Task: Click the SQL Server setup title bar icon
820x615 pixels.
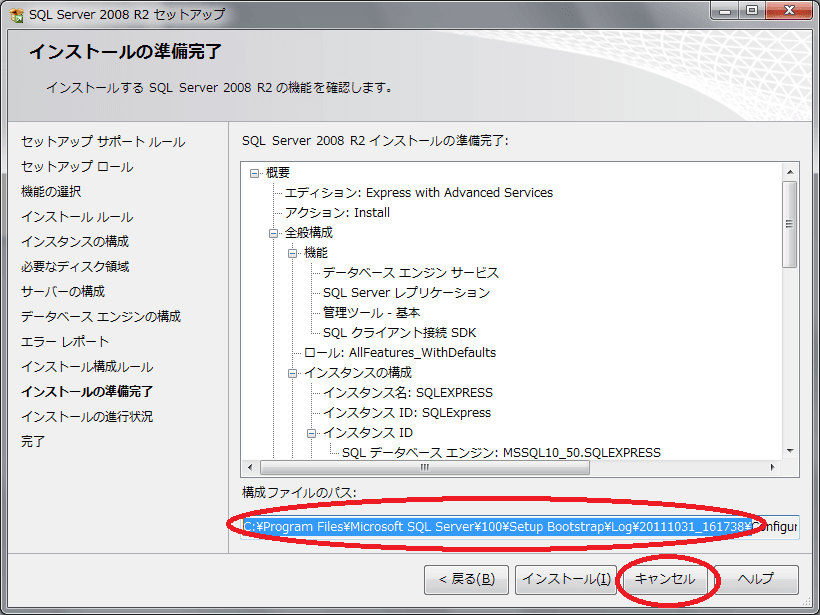Action: coord(14,14)
